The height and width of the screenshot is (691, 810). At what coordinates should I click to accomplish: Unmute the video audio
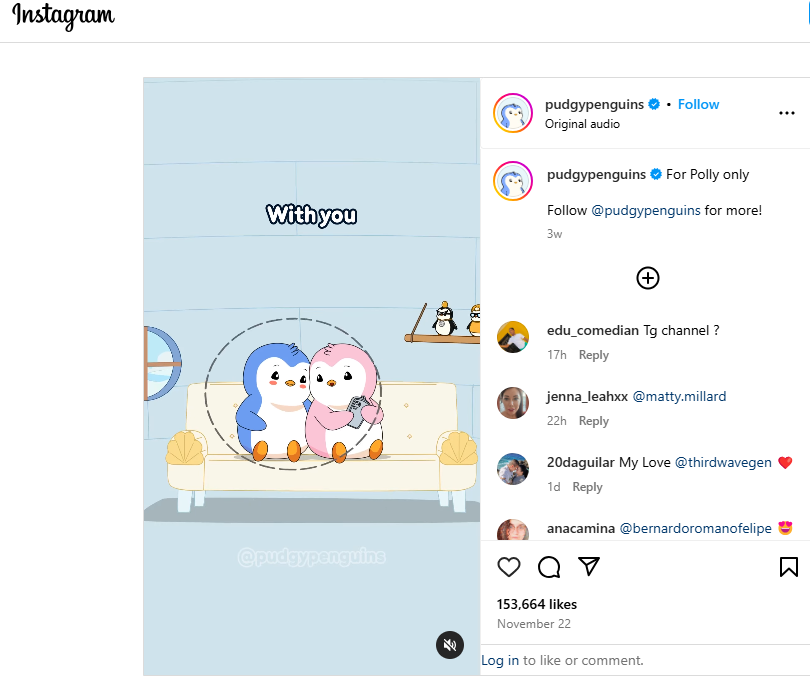pyautogui.click(x=450, y=645)
